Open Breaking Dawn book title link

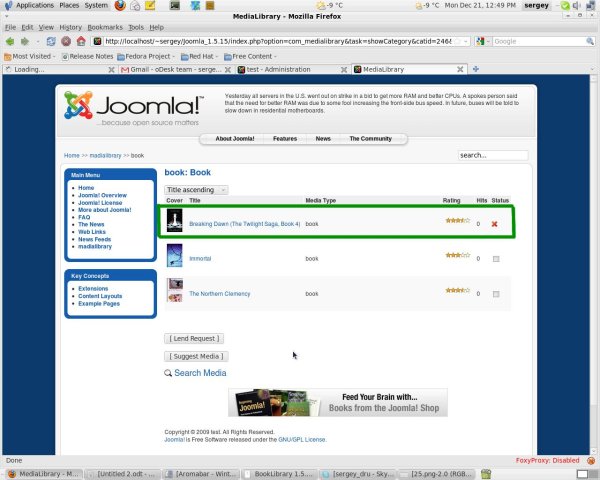pos(245,224)
